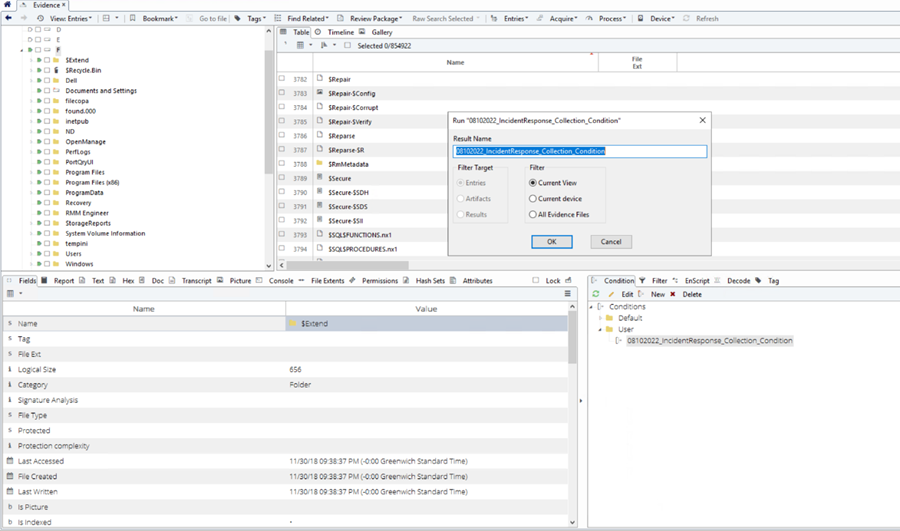The width and height of the screenshot is (900, 531).
Task: Click OK in the Run condition dialog
Action: click(551, 242)
